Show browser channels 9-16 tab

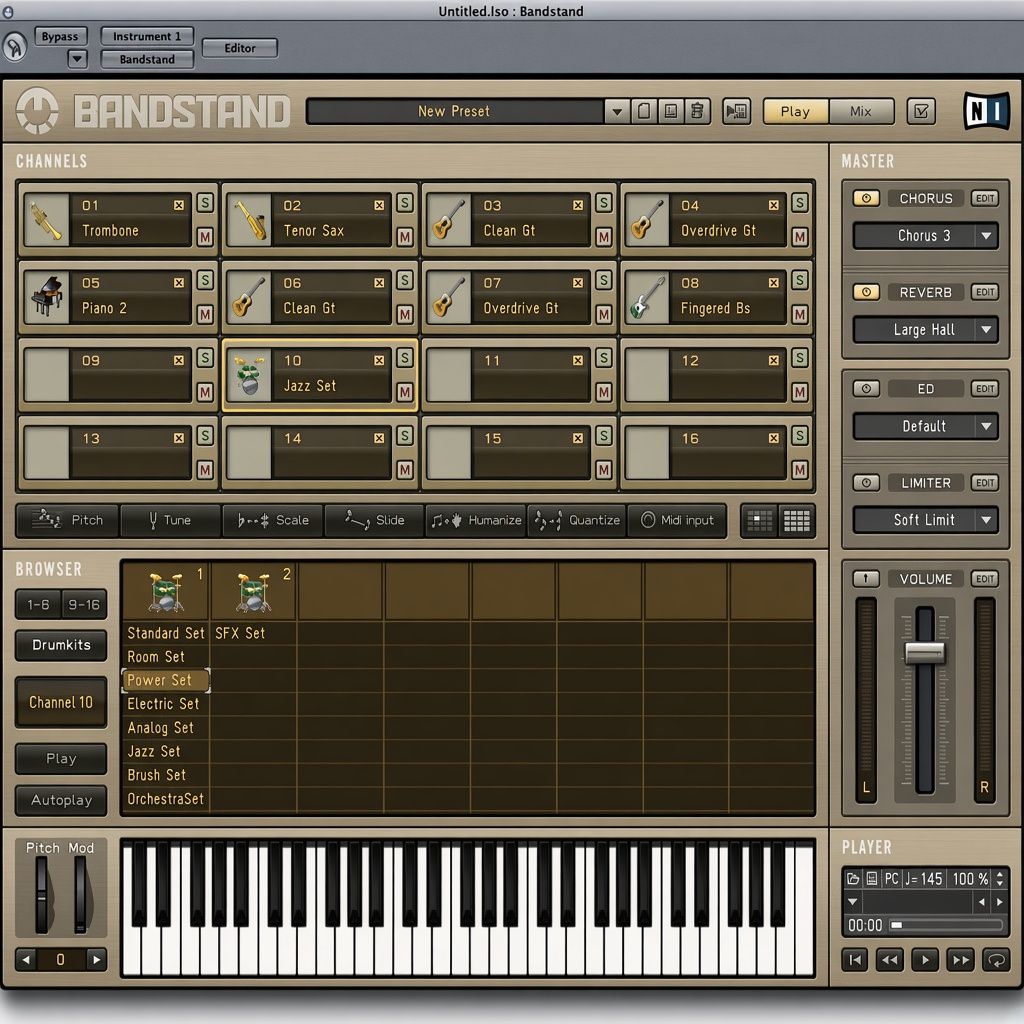pos(84,605)
